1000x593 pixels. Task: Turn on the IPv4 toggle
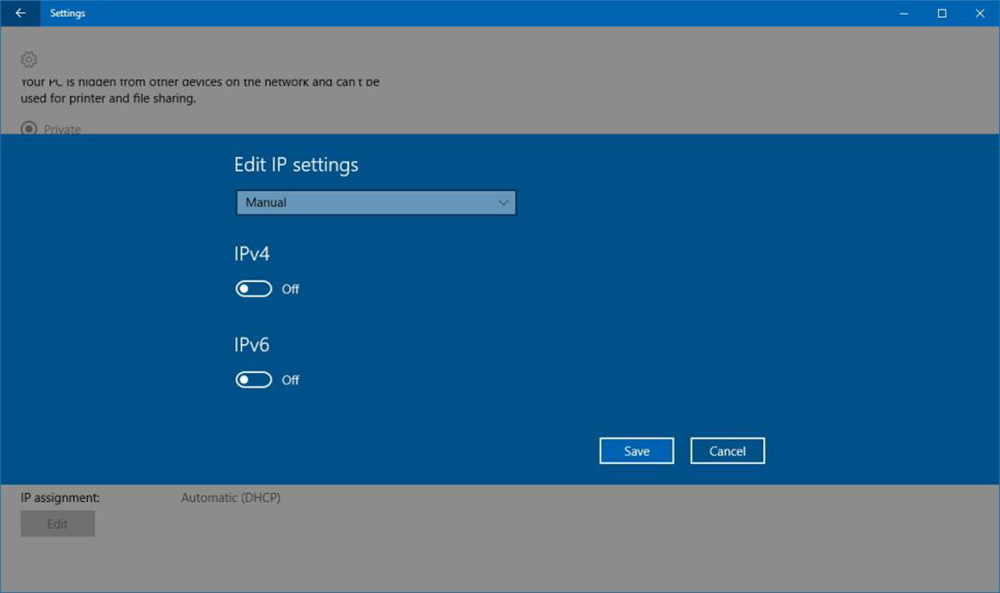[x=254, y=289]
